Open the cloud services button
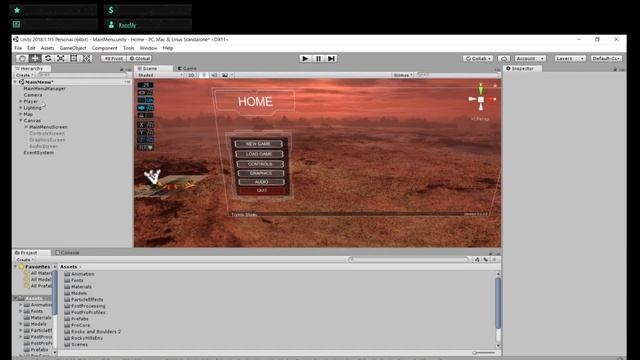 coord(504,58)
